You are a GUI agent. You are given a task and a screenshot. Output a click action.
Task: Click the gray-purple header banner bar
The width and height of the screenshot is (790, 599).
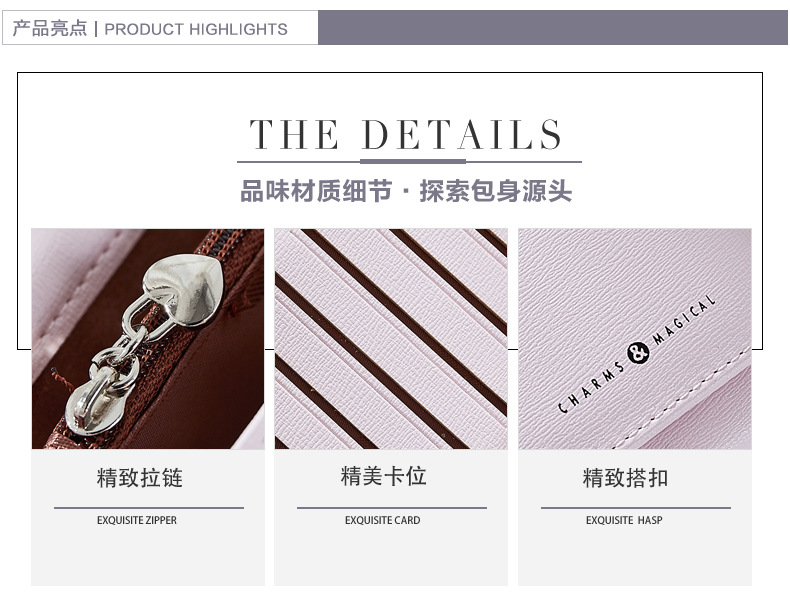(x=553, y=28)
